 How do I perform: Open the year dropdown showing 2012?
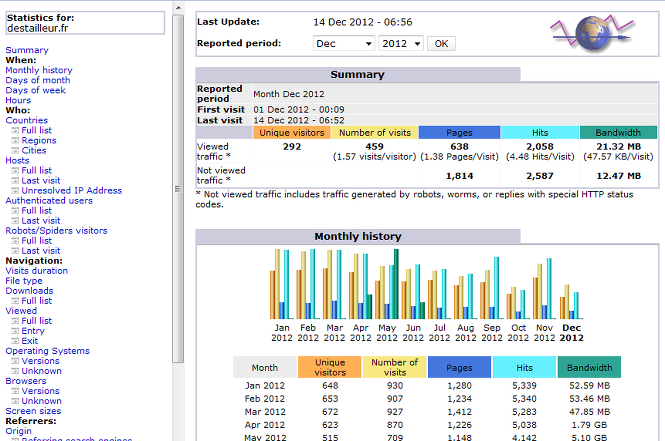(x=402, y=44)
